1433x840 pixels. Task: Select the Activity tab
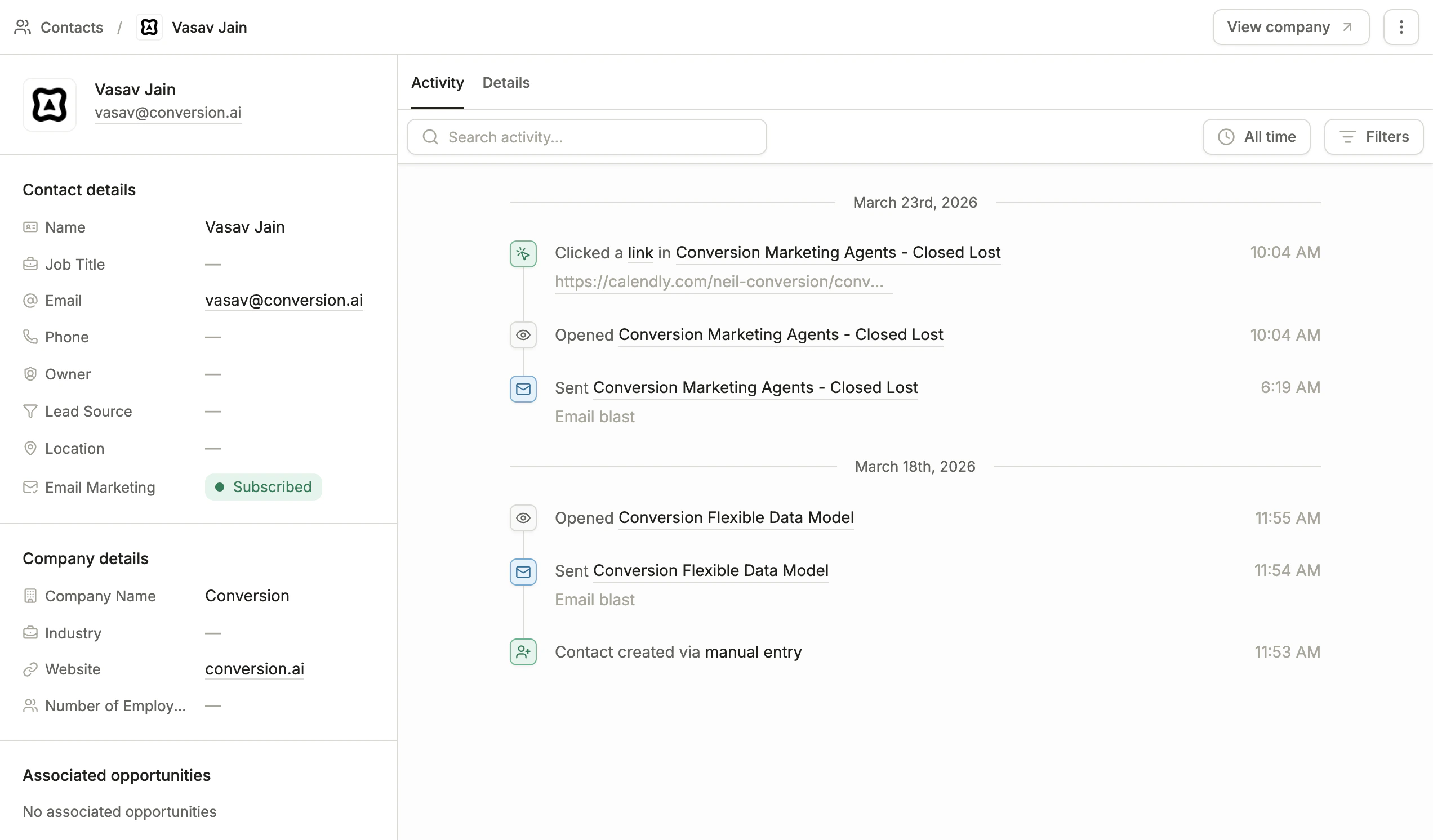437,83
